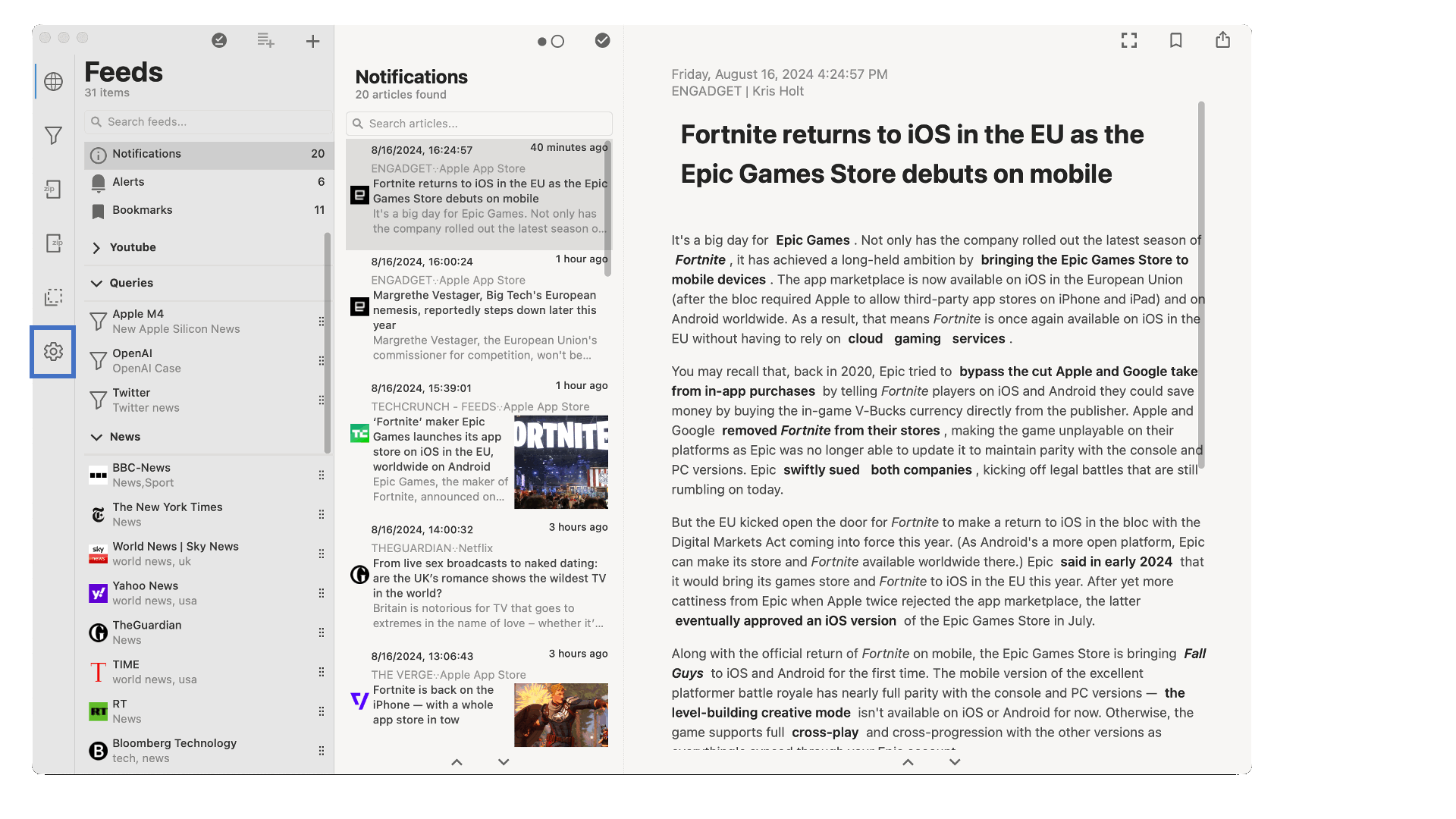Open the Bookmarks list
Screen dimensions: 1456x819
pyautogui.click(x=142, y=210)
